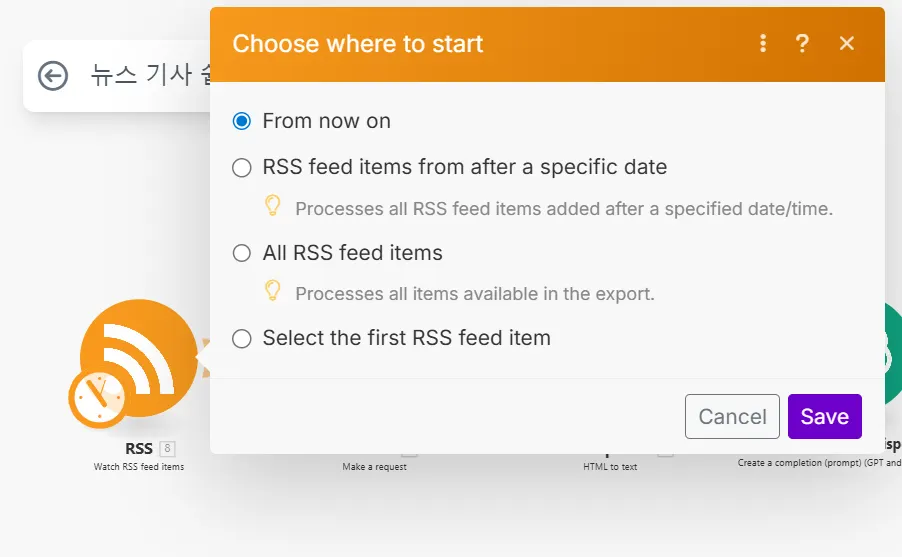This screenshot has height=557, width=902.
Task: Click the Watch RSS feed items caption
Action: pos(139,467)
